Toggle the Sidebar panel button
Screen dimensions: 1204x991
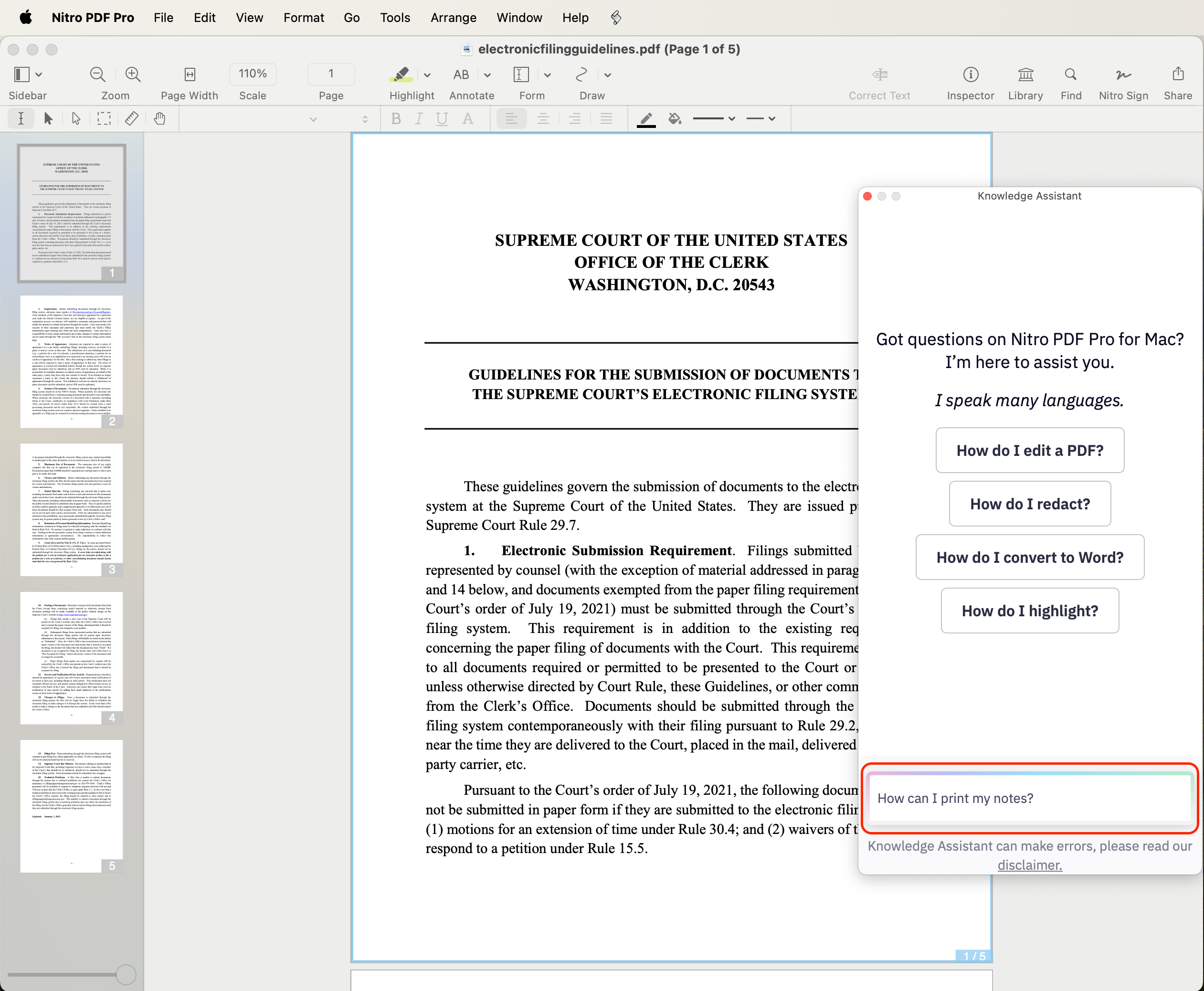pos(21,74)
